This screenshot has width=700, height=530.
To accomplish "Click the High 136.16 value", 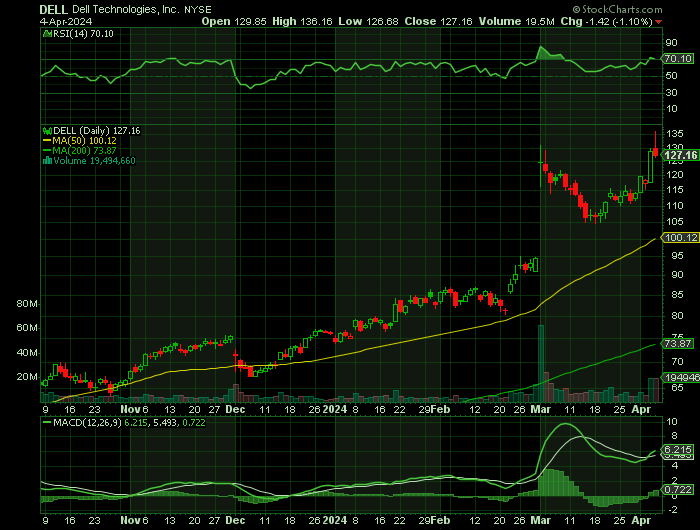I will click(x=302, y=21).
